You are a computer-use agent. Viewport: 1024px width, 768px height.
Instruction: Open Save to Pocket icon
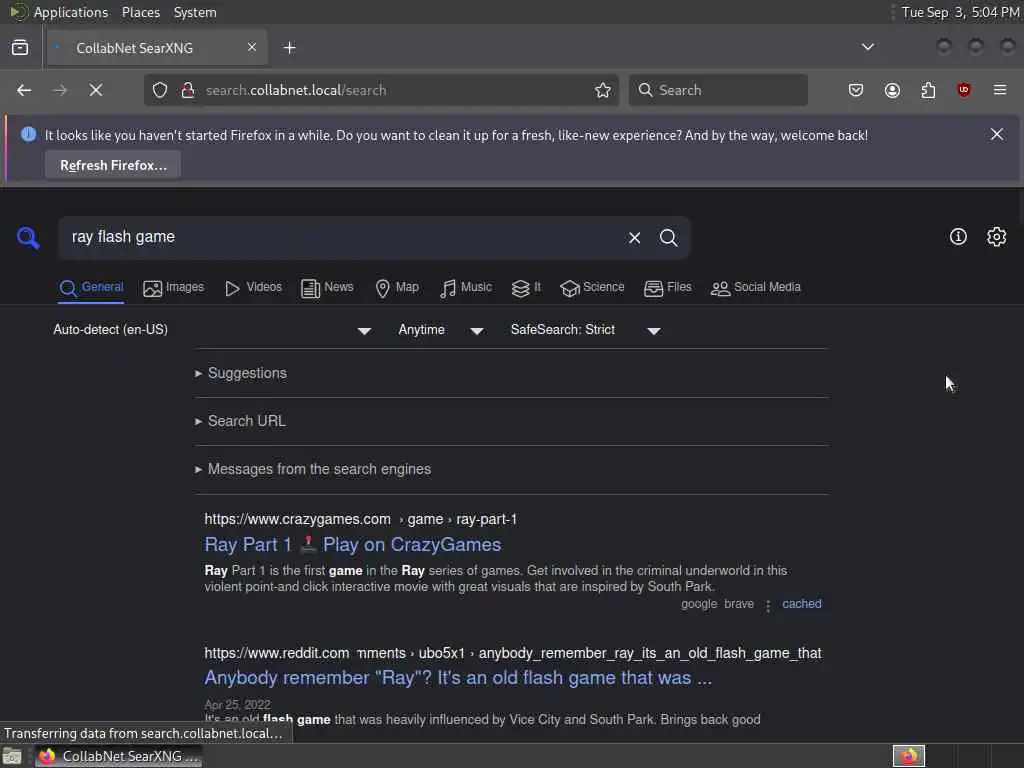click(x=856, y=90)
